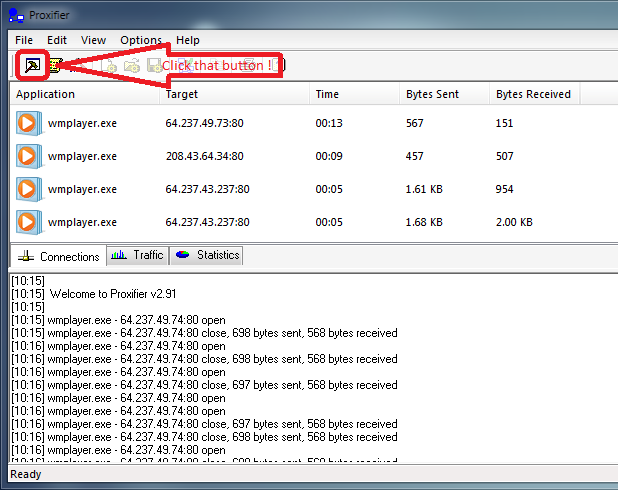Viewport: 618px width, 490px height.
Task: Sort by the Bytes Sent column header
Action: pos(445,94)
